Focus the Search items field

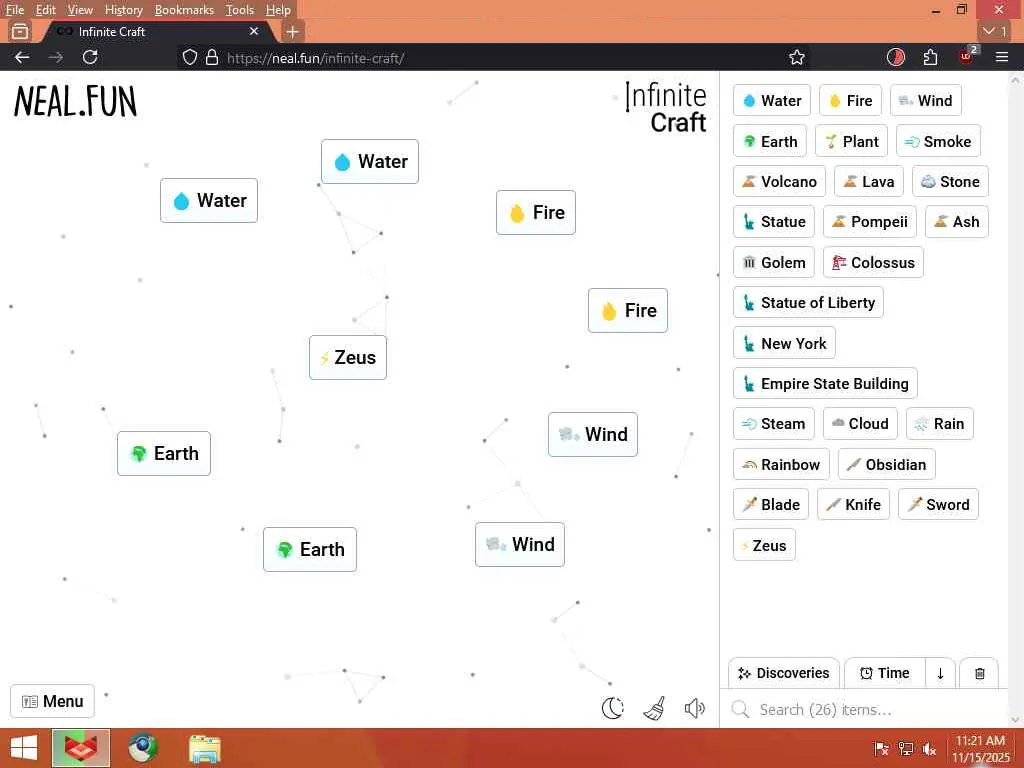(x=864, y=709)
